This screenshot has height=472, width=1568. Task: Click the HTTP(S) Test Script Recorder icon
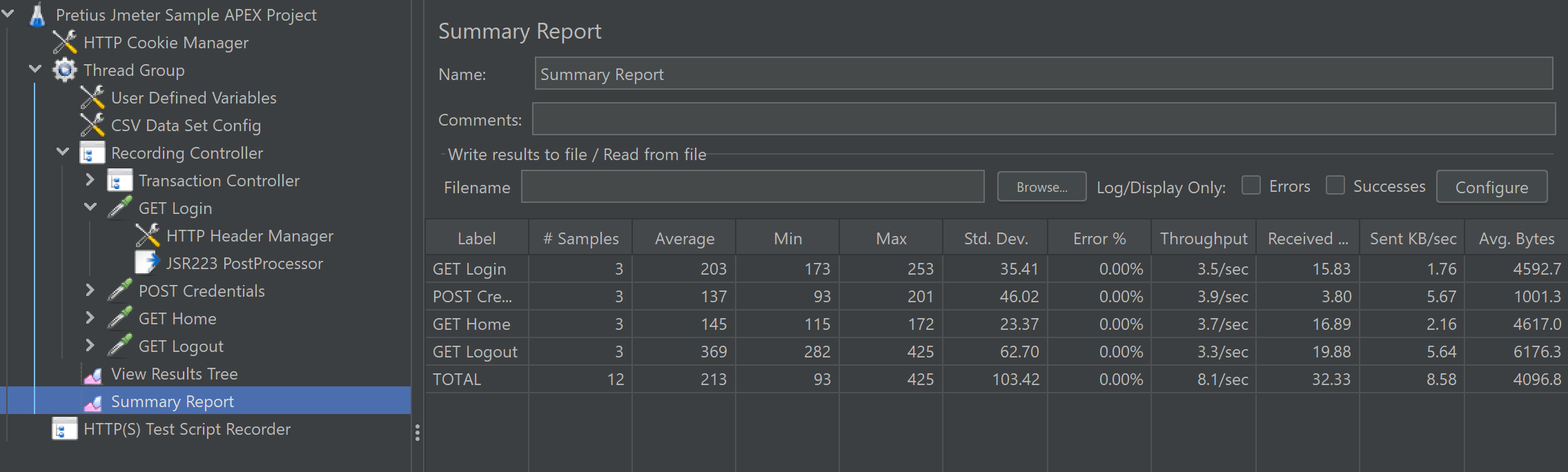pos(65,429)
